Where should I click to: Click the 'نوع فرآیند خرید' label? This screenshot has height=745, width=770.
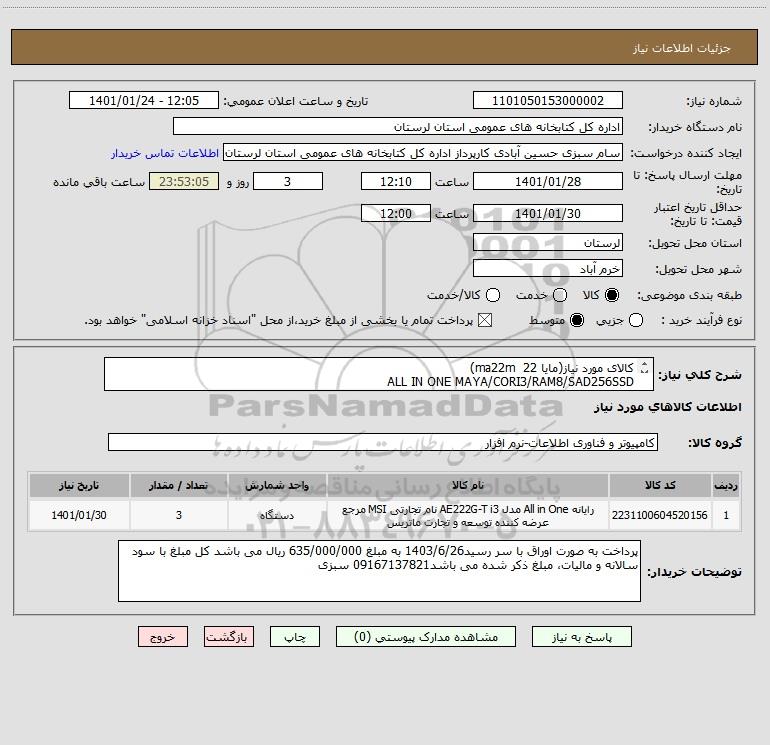701,320
